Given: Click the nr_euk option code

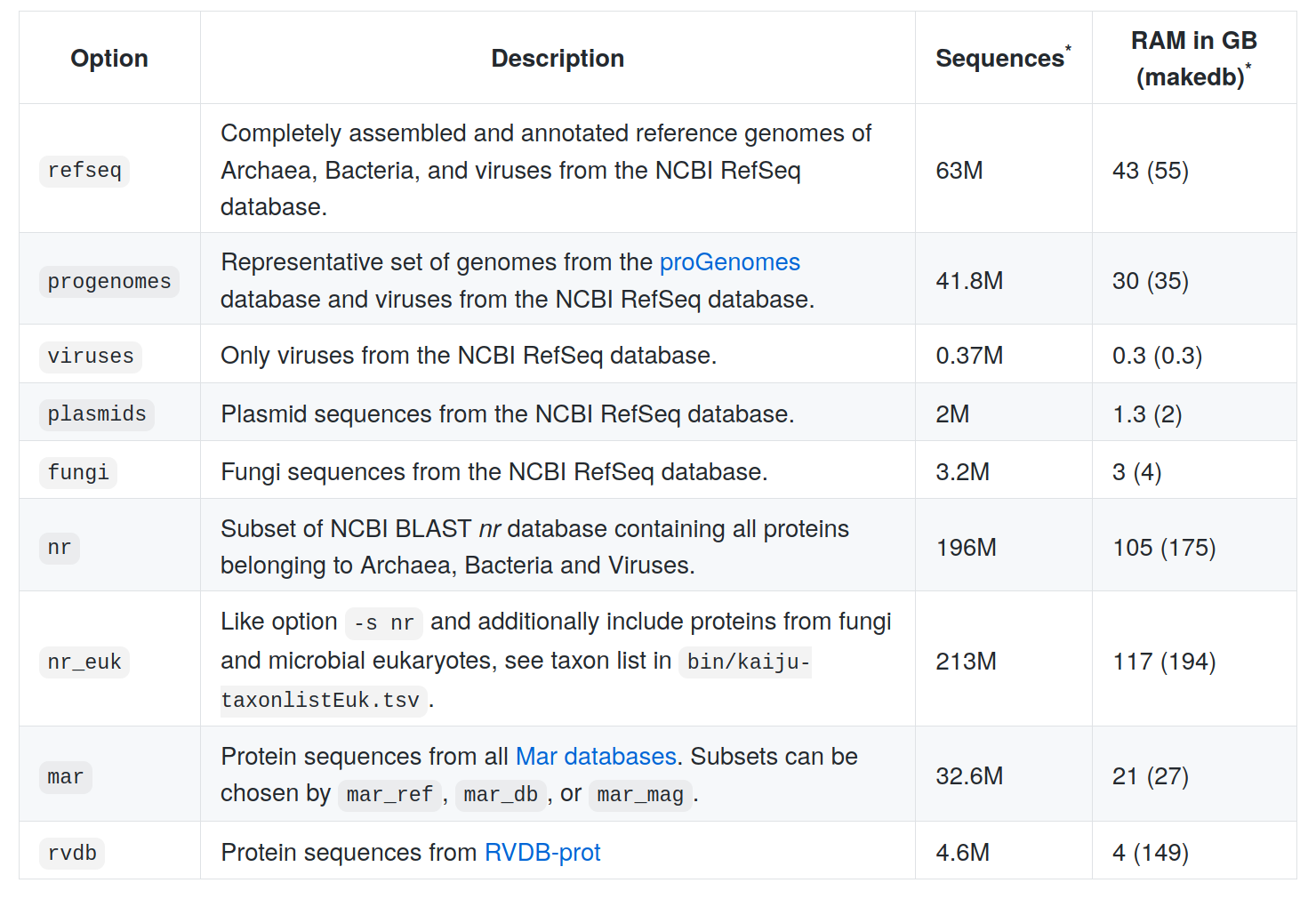Looking at the screenshot, I should click(x=84, y=662).
